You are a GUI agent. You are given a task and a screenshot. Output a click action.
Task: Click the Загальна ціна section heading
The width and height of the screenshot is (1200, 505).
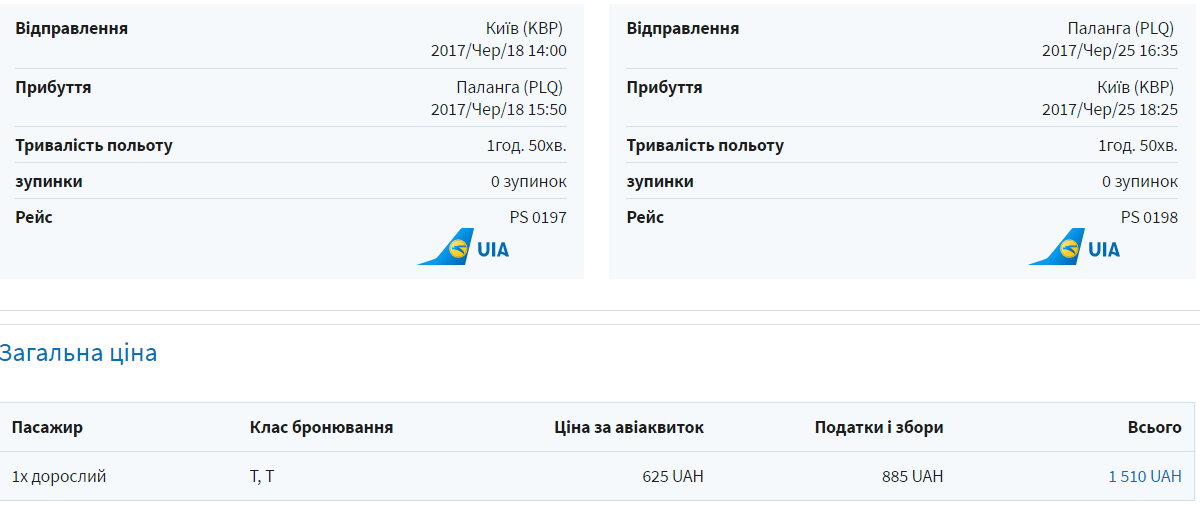[79, 353]
